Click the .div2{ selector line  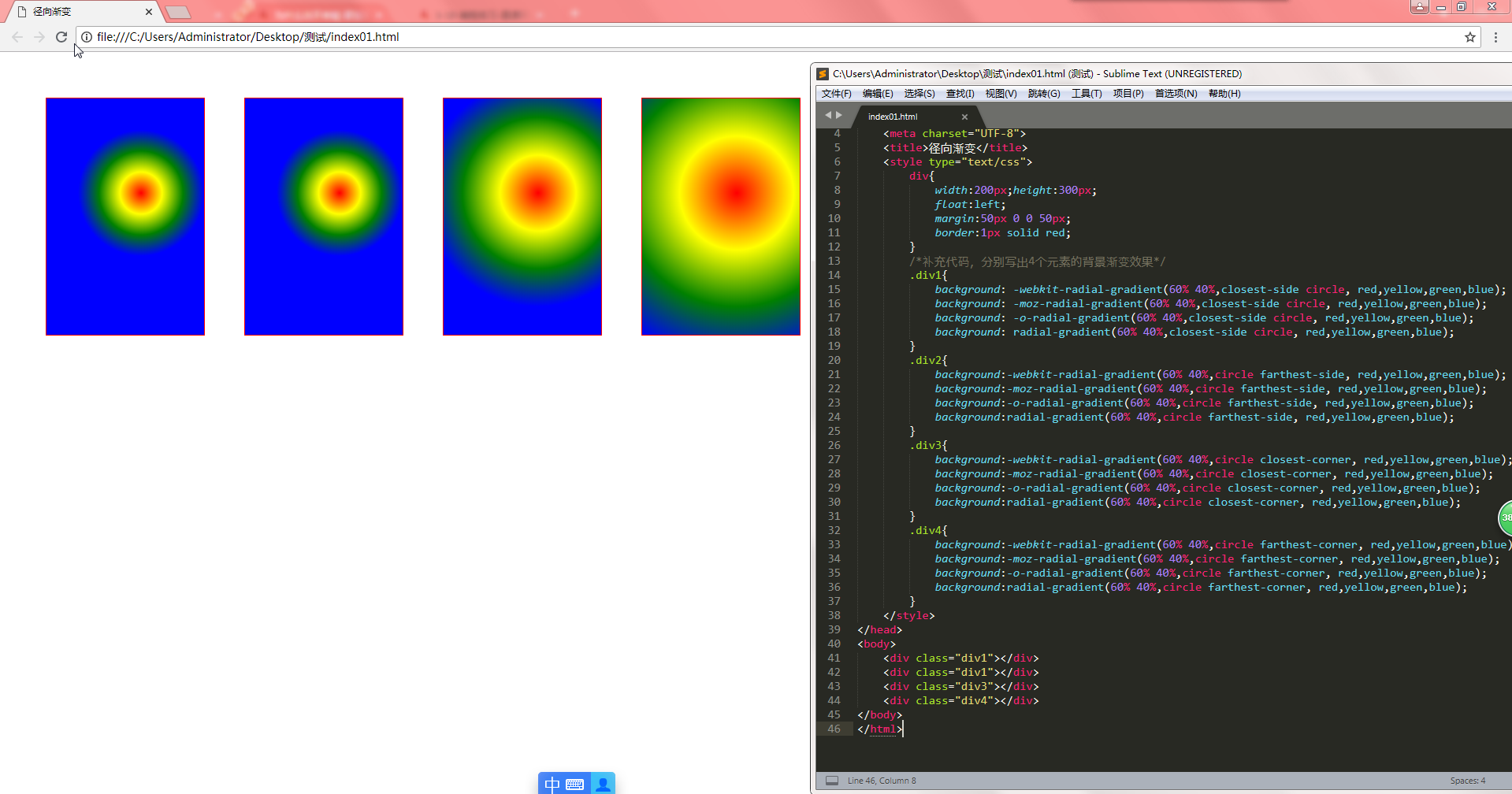928,361
